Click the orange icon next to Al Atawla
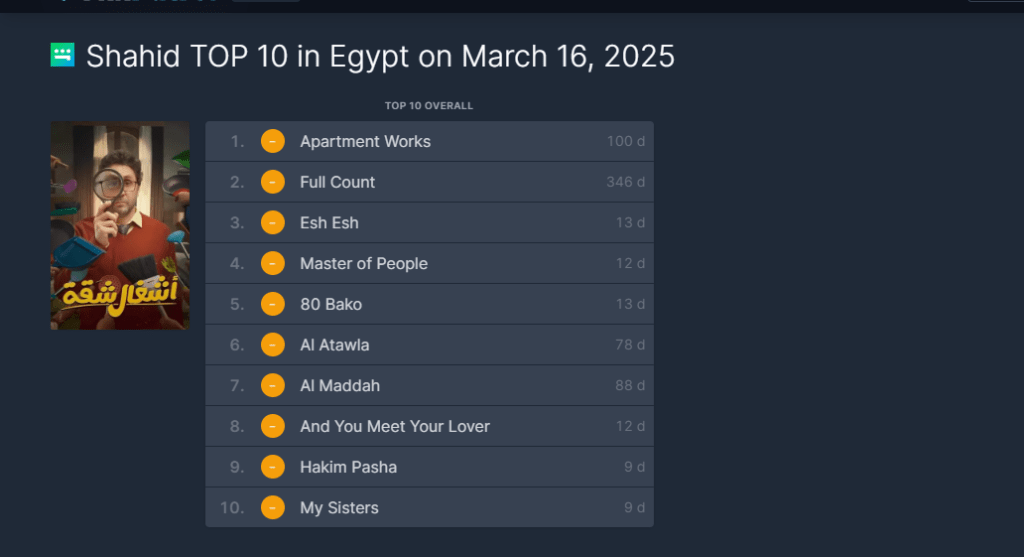 (x=273, y=345)
